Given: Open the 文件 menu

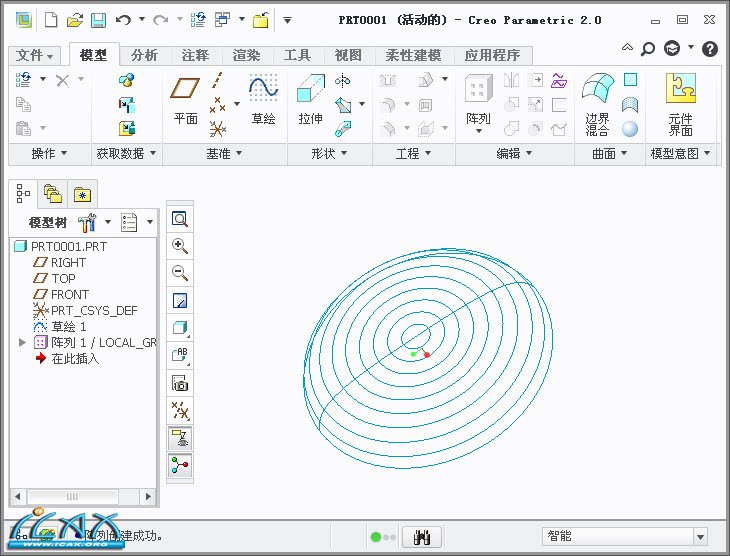Looking at the screenshot, I should pos(36,55).
